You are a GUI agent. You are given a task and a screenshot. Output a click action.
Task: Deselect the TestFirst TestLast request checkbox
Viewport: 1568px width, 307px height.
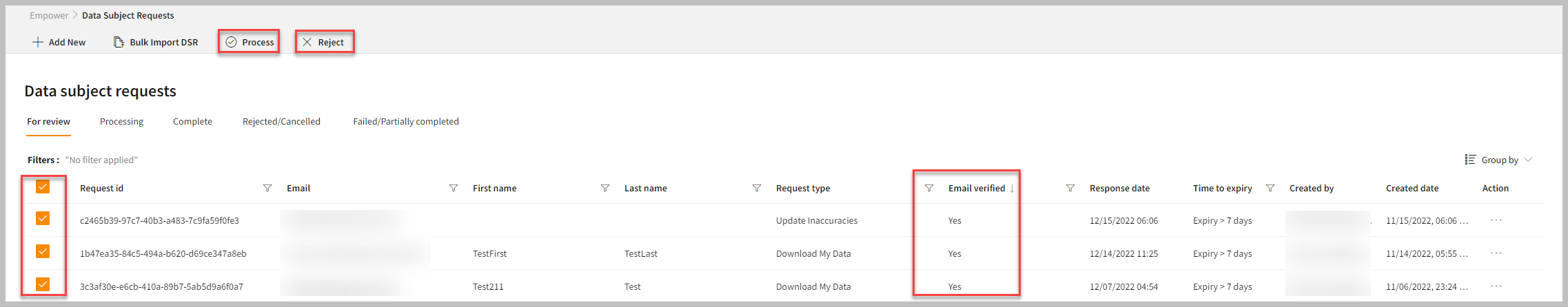pos(43,251)
